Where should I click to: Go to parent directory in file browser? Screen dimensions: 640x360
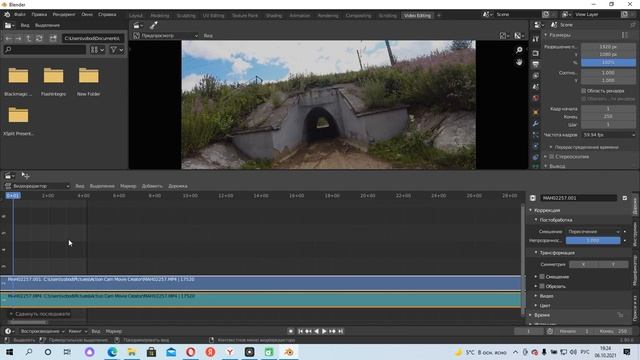(29, 38)
